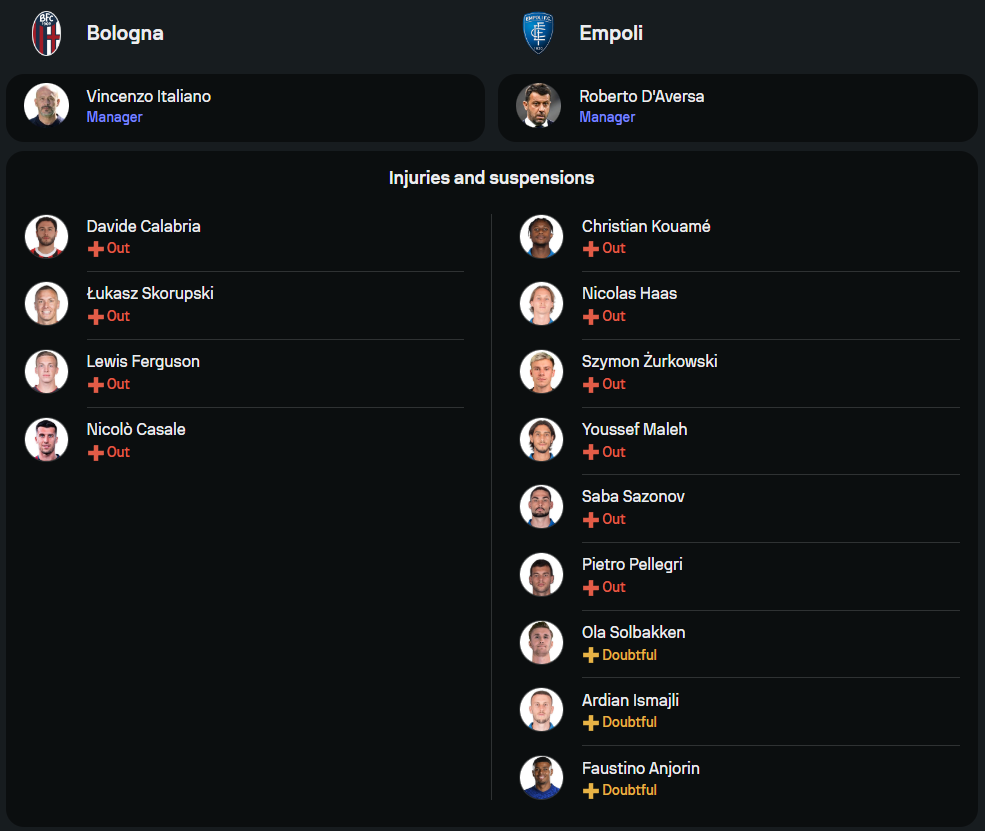Image resolution: width=985 pixels, height=831 pixels.
Task: Open Nicolò Casale's player page
Action: point(136,429)
